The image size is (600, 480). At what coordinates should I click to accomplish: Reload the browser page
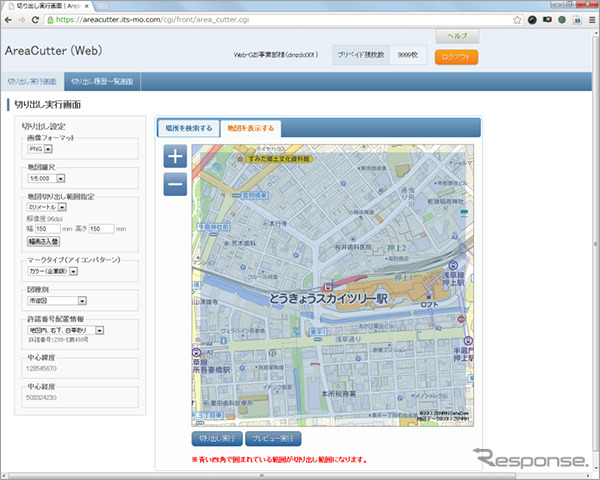point(35,20)
